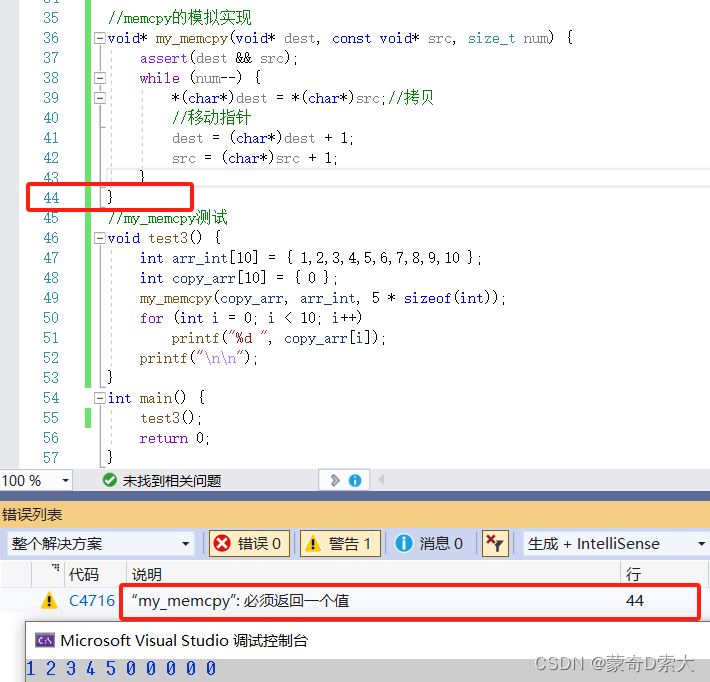The width and height of the screenshot is (710, 682).
Task: Open the 100 % zoom level dropdown
Action: (36, 480)
